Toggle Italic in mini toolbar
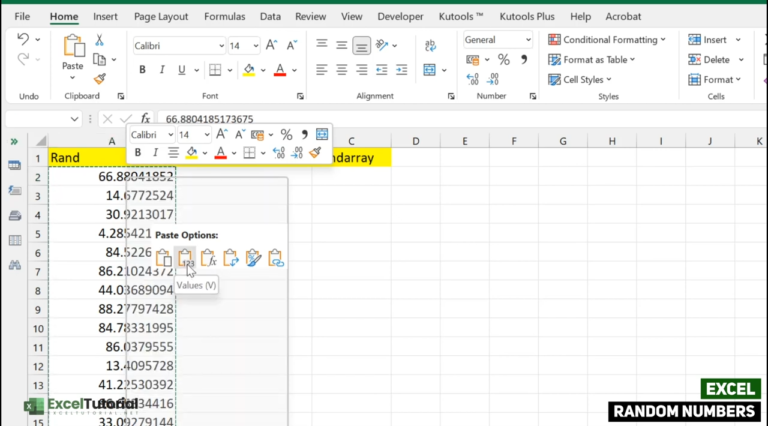Image resolution: width=768 pixels, height=426 pixels. coord(155,153)
